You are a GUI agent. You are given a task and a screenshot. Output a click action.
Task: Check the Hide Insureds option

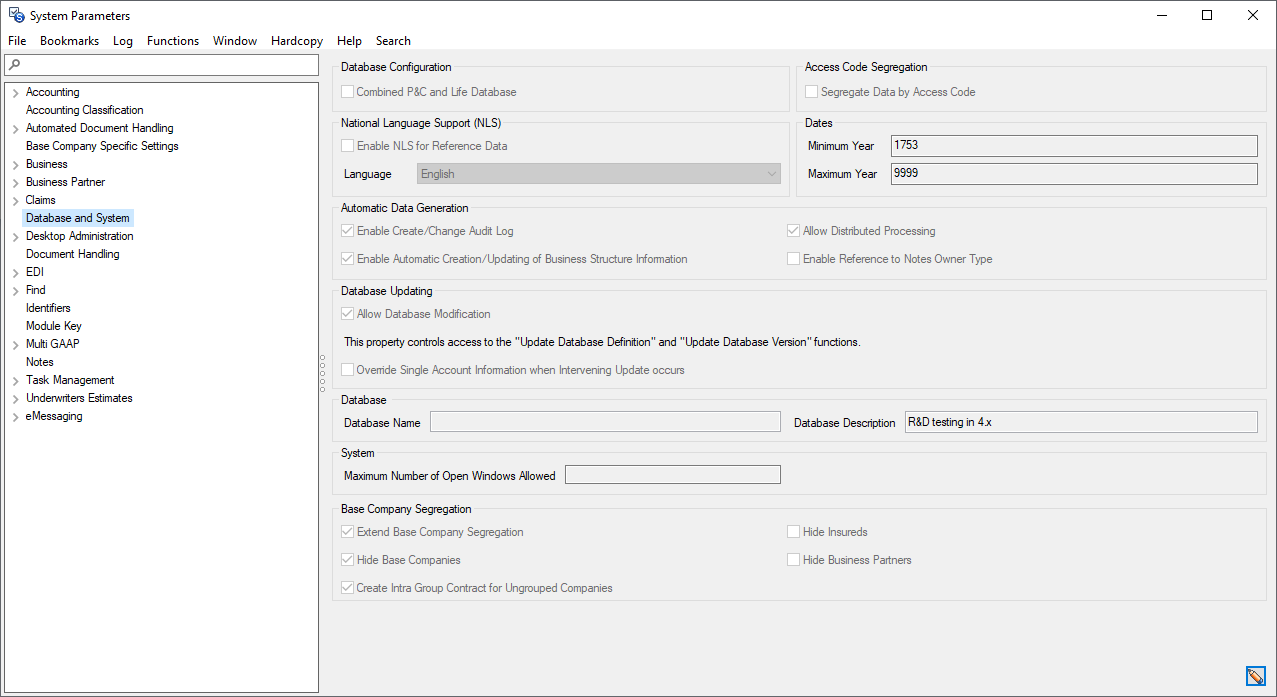pos(792,531)
